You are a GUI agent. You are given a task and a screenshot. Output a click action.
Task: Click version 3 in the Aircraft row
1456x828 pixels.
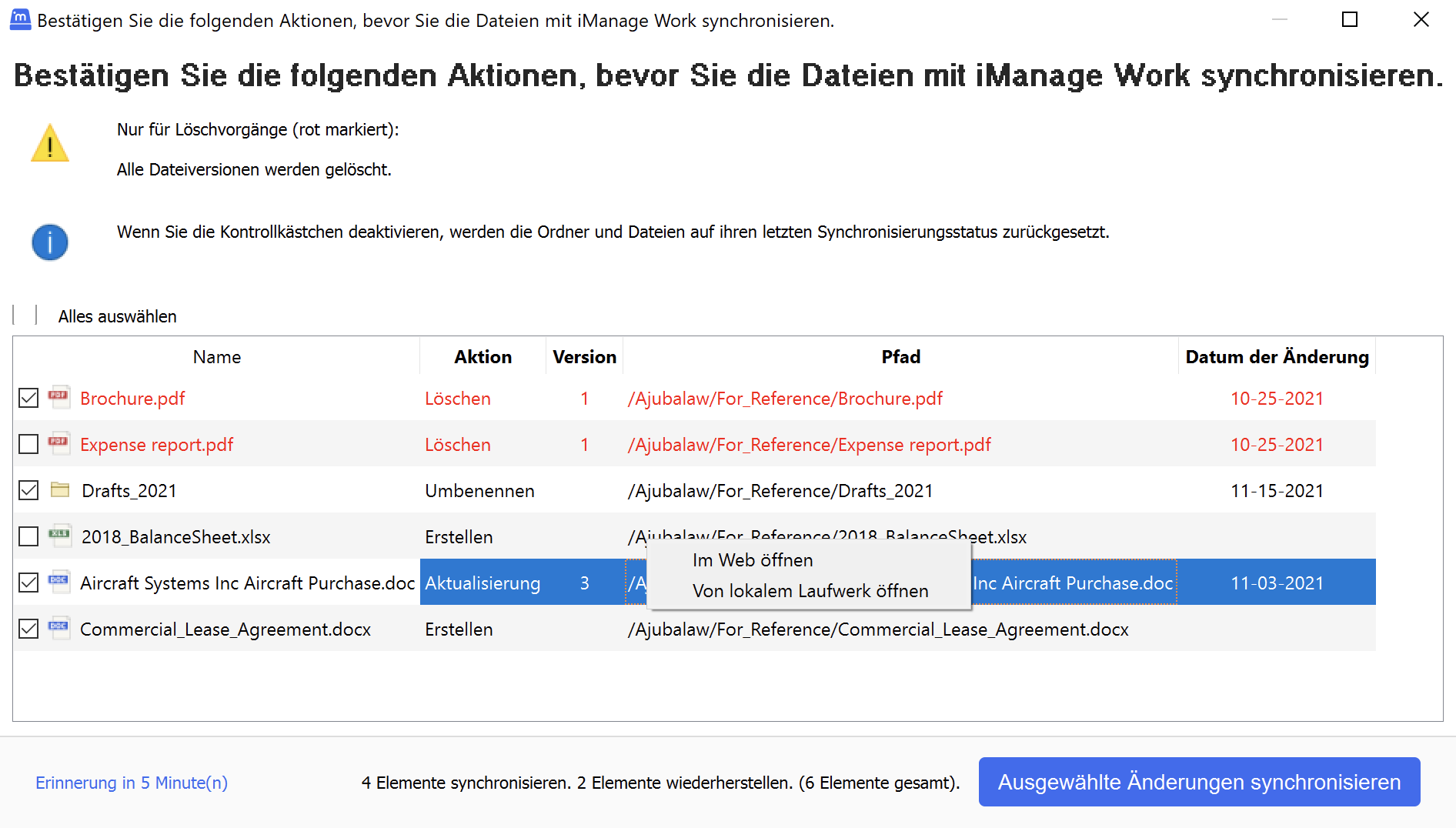click(x=585, y=583)
